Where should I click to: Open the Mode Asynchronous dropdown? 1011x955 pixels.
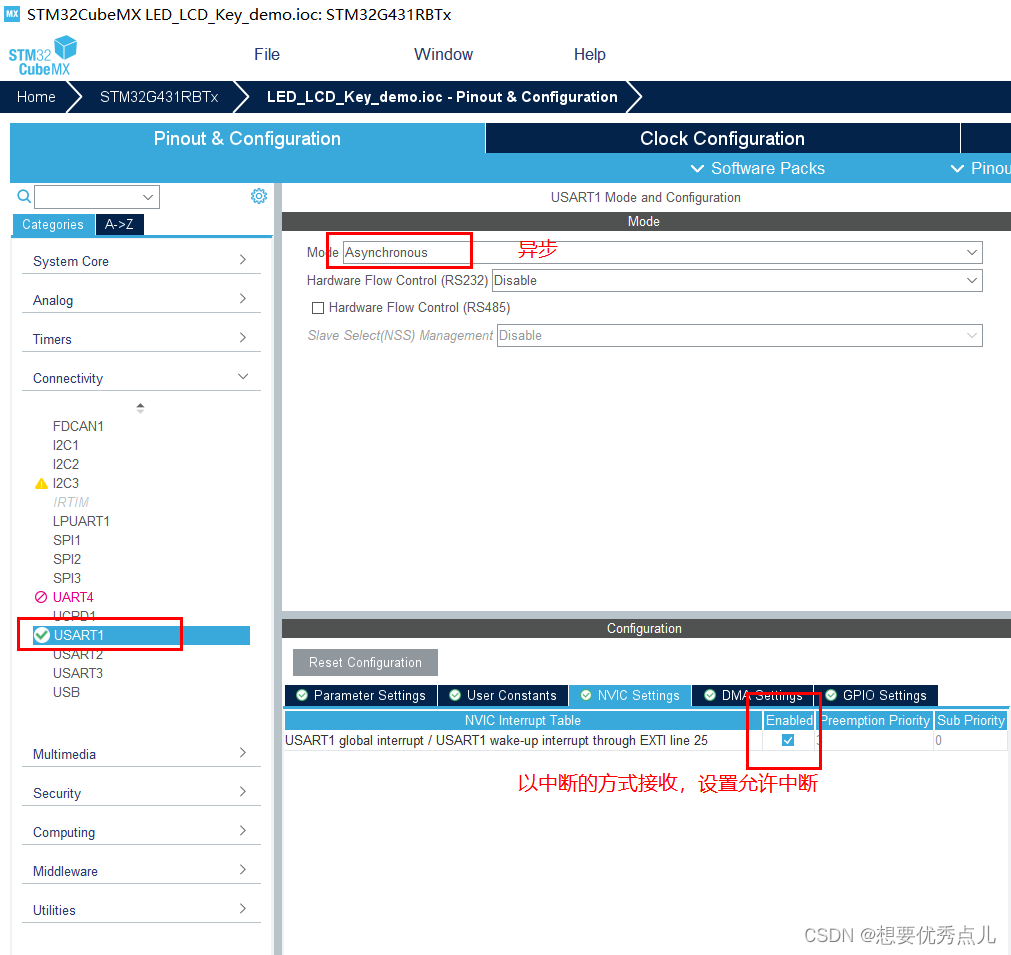click(662, 253)
